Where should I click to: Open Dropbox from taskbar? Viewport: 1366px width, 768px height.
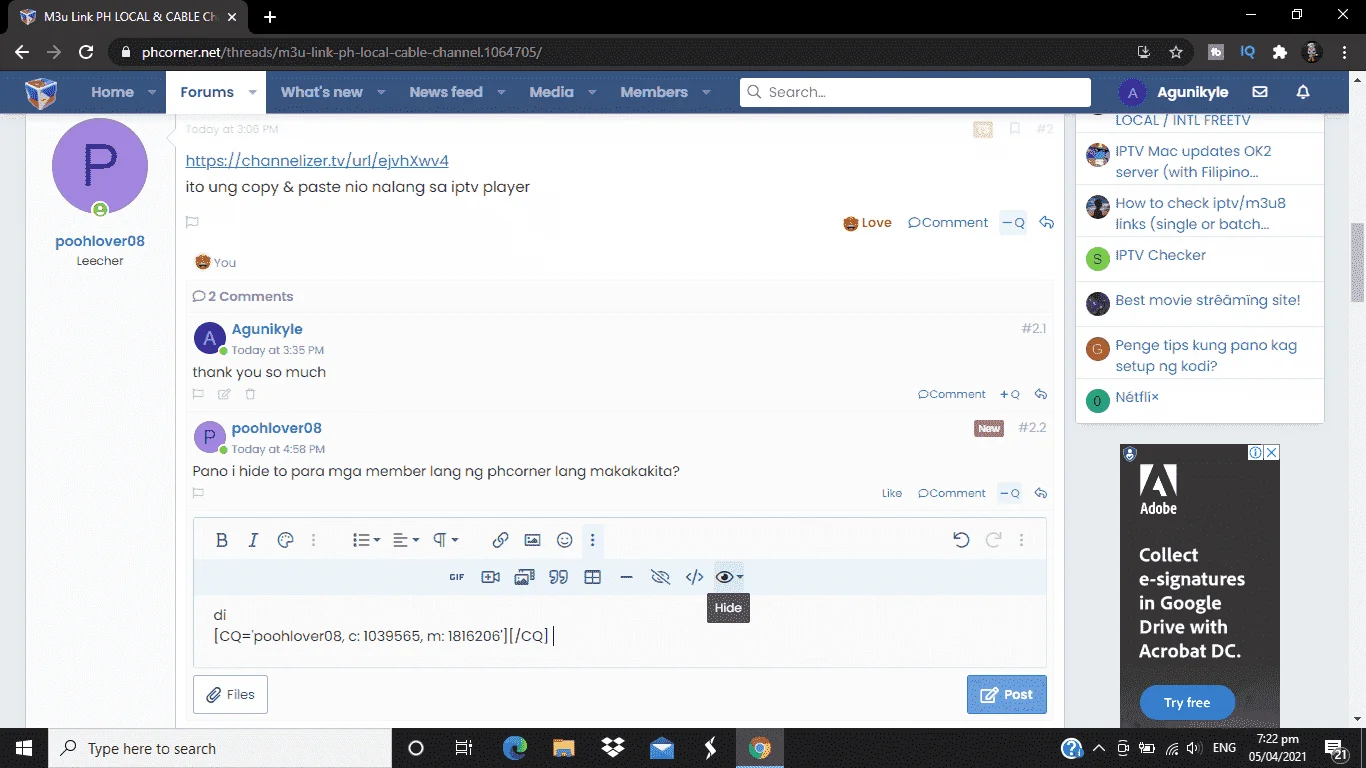[612, 748]
